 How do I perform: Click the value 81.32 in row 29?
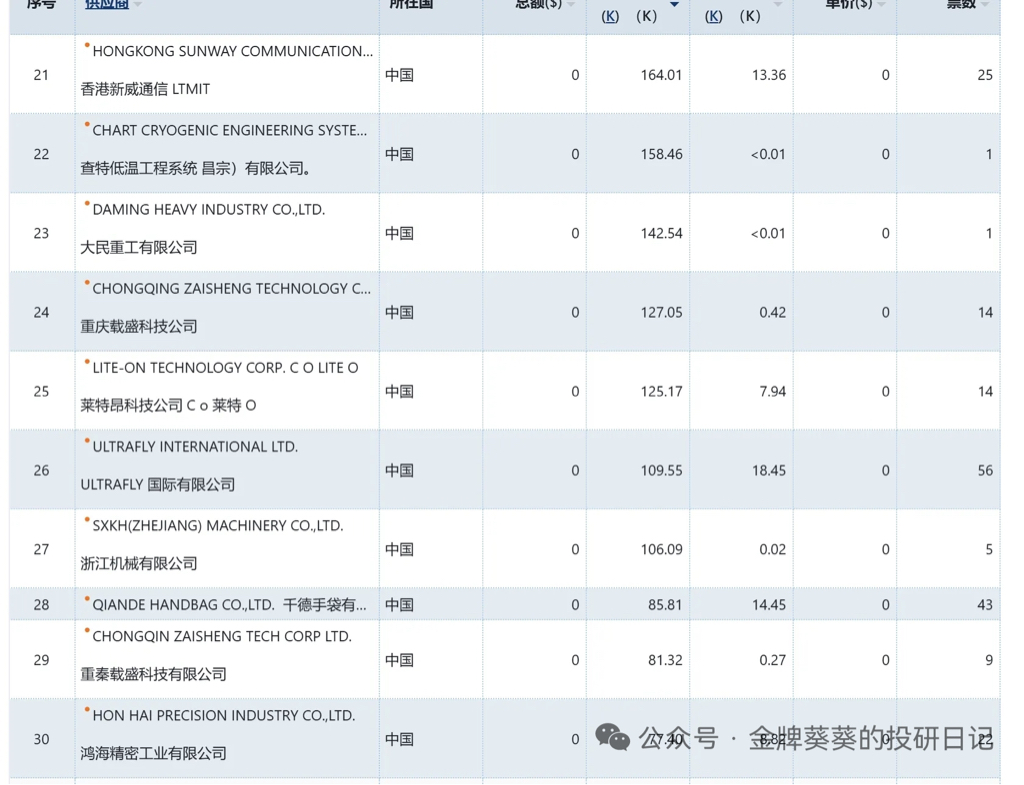665,660
